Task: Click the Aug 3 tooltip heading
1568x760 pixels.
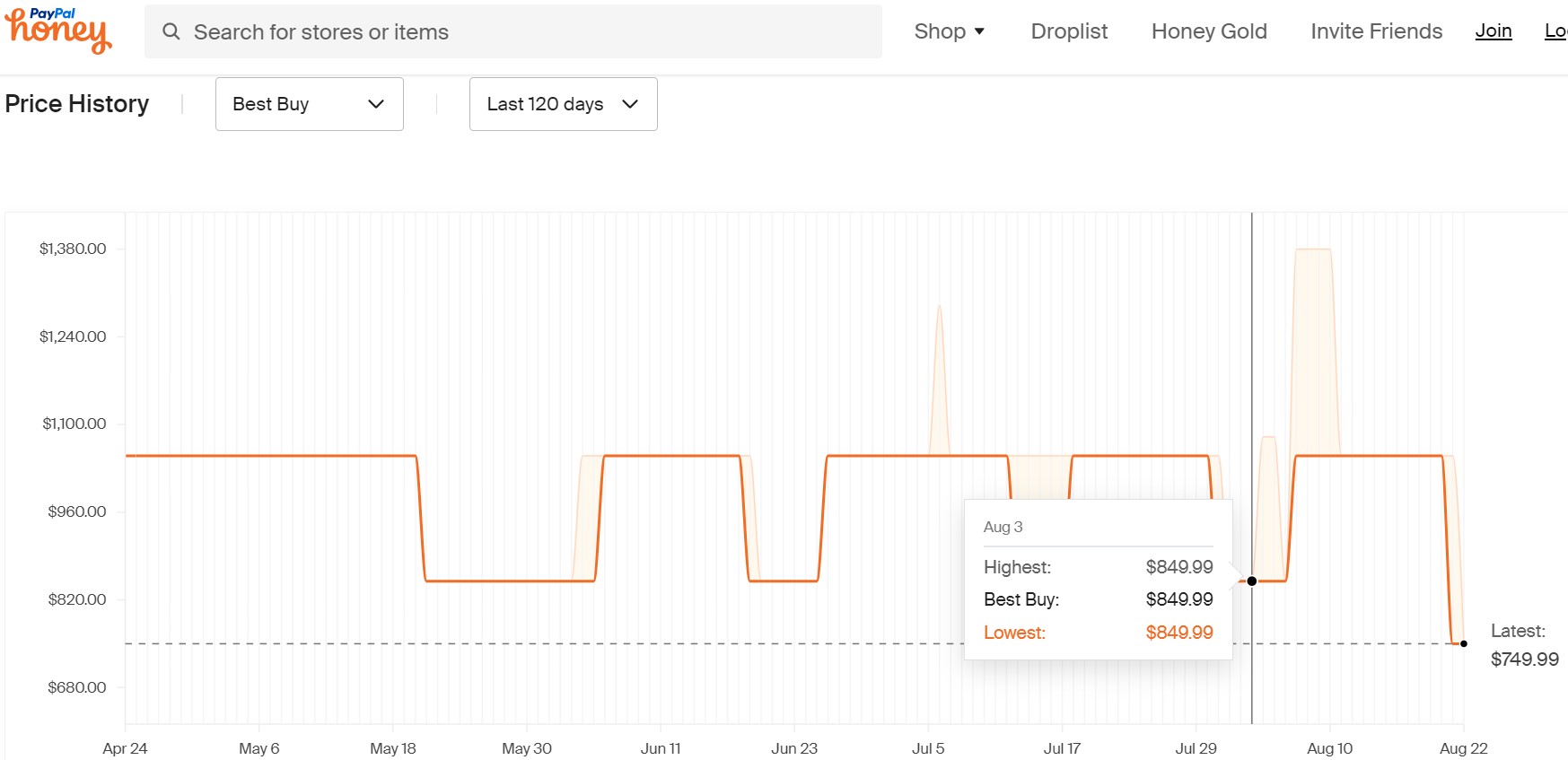Action: 1003,527
